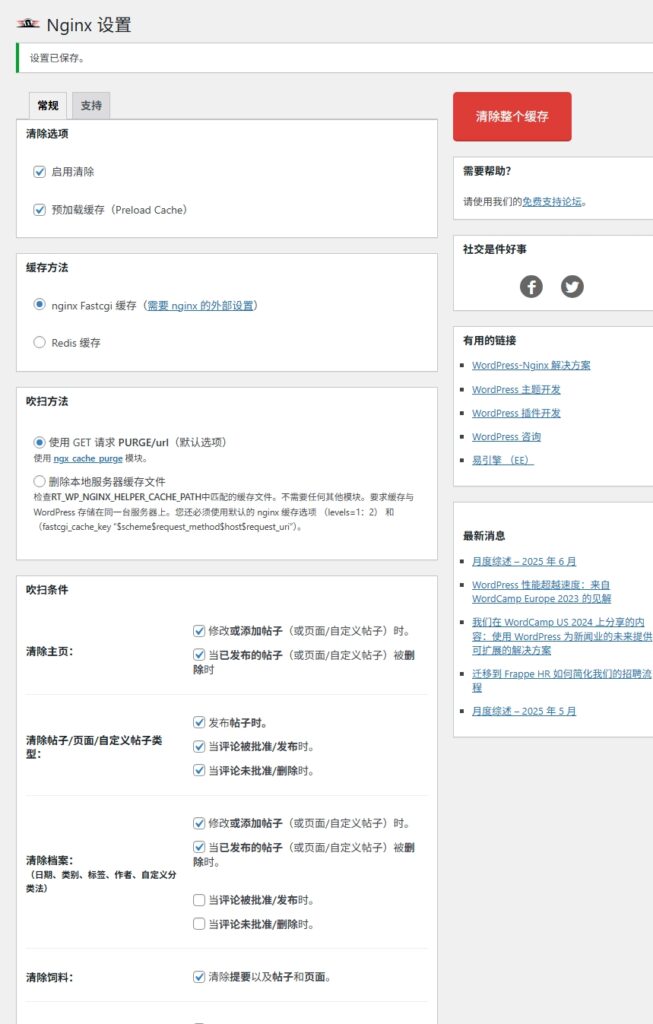Click the Nginx logo beside page title
Screen dimensions: 653x1024
[28, 24]
